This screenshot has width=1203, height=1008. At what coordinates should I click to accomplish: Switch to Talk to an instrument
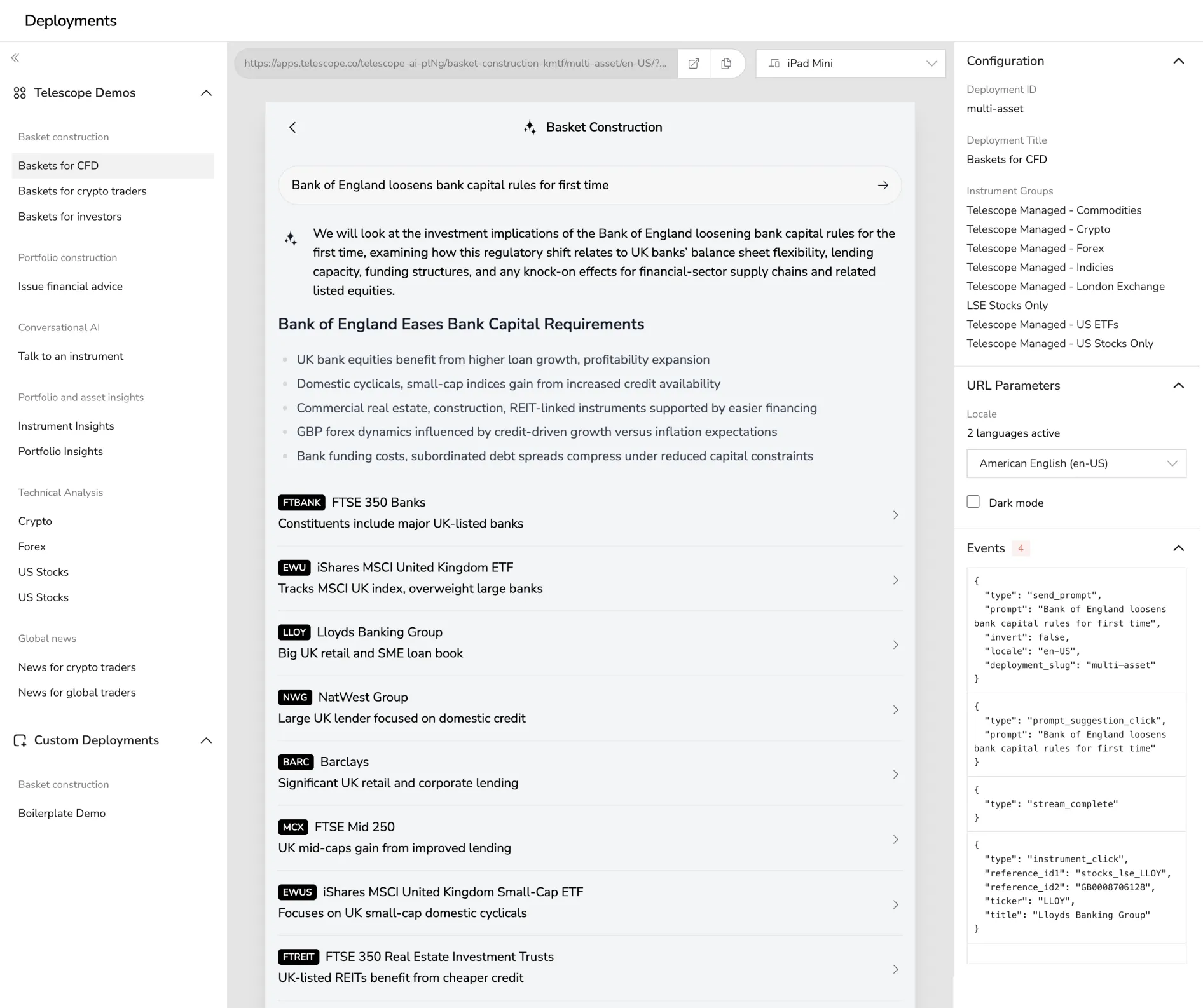71,356
